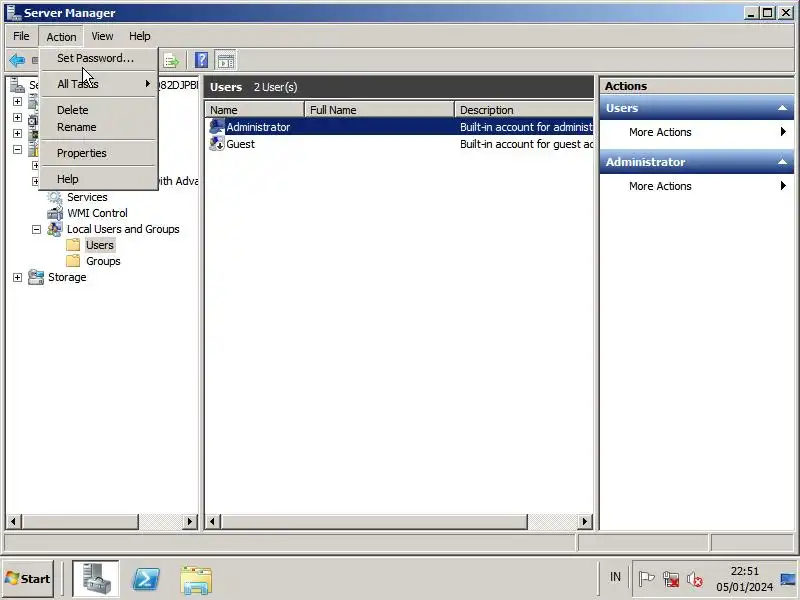Click the WMI Control icon in tree
Viewport: 800px width, 600px height.
point(55,213)
